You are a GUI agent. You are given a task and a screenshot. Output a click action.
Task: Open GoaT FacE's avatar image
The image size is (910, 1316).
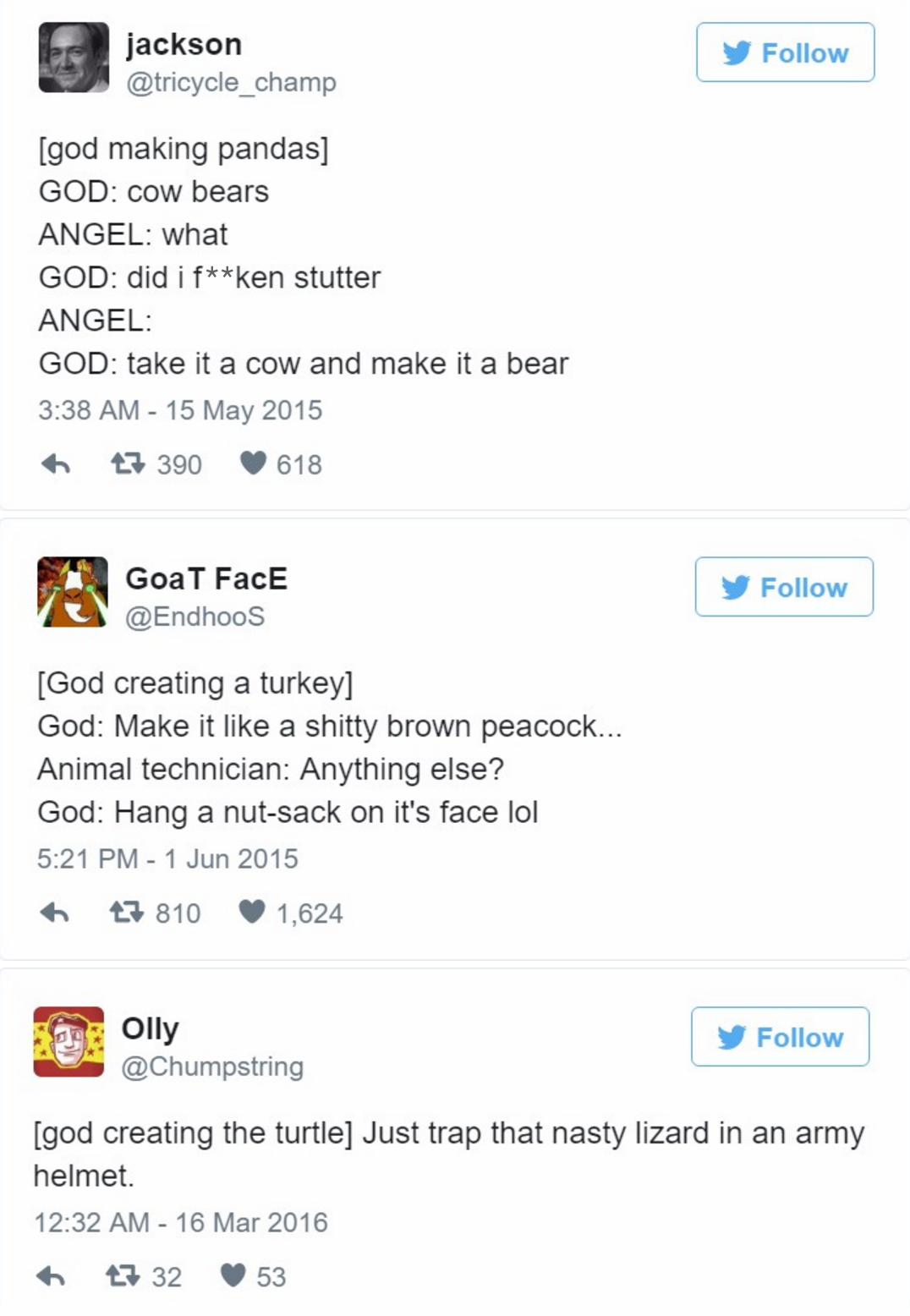(x=73, y=592)
